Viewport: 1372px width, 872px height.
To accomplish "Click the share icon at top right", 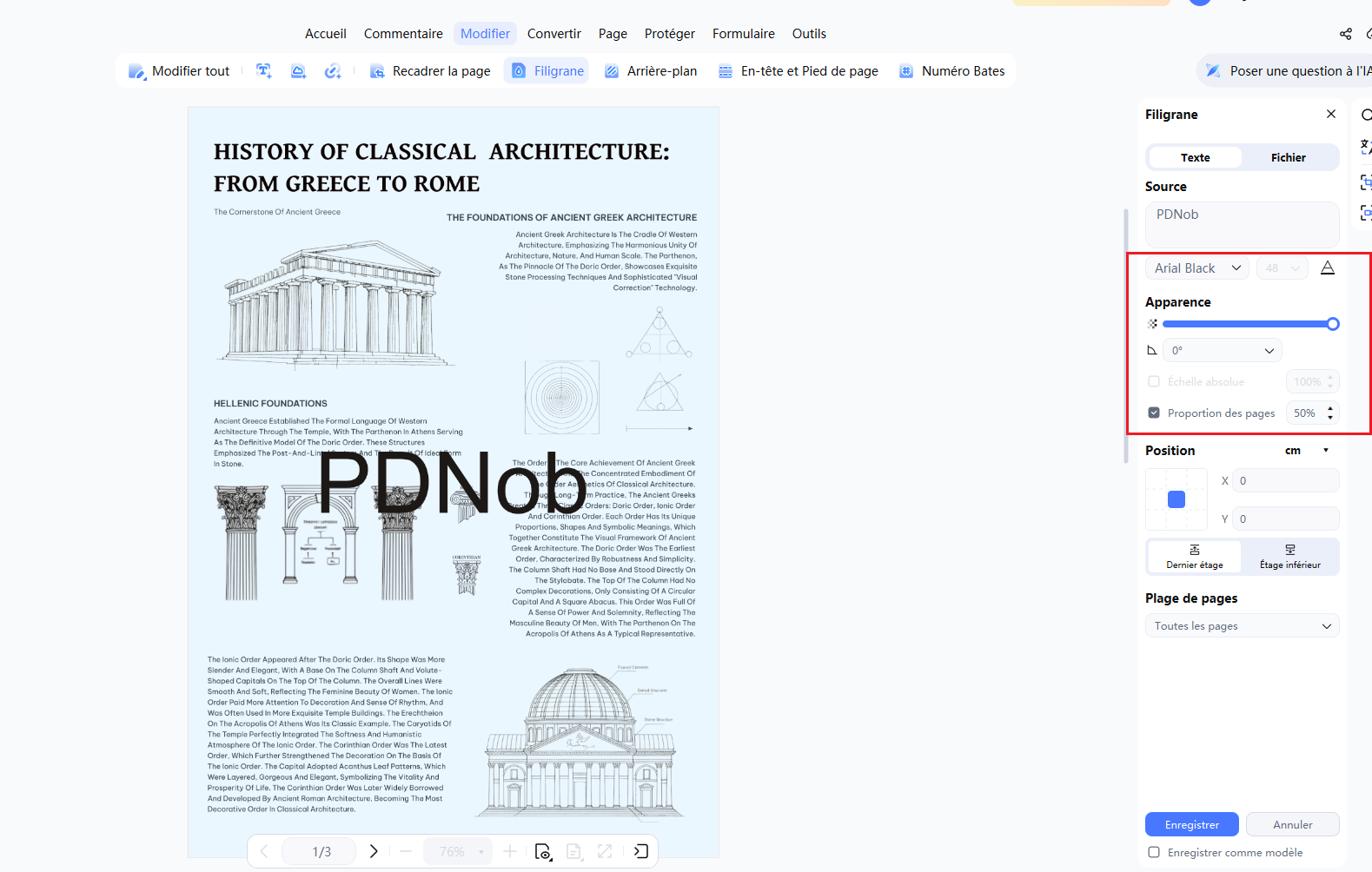I will tap(1345, 34).
